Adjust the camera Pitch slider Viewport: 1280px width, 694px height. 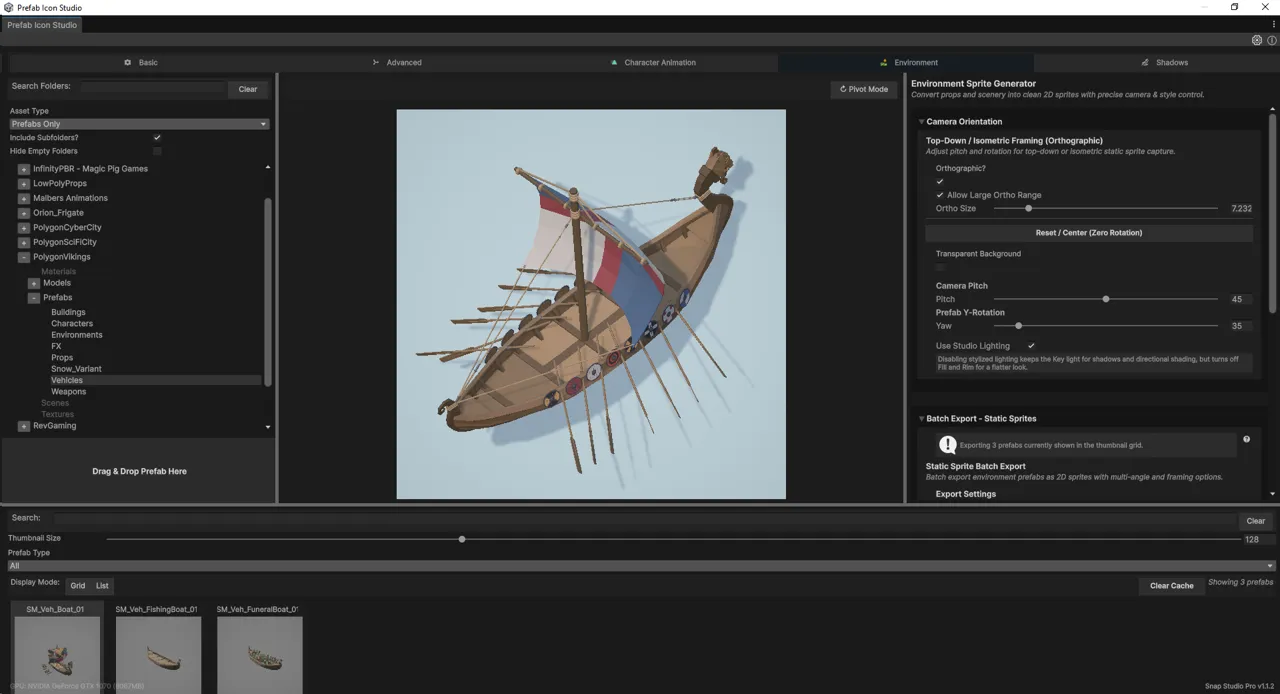[1105, 299]
